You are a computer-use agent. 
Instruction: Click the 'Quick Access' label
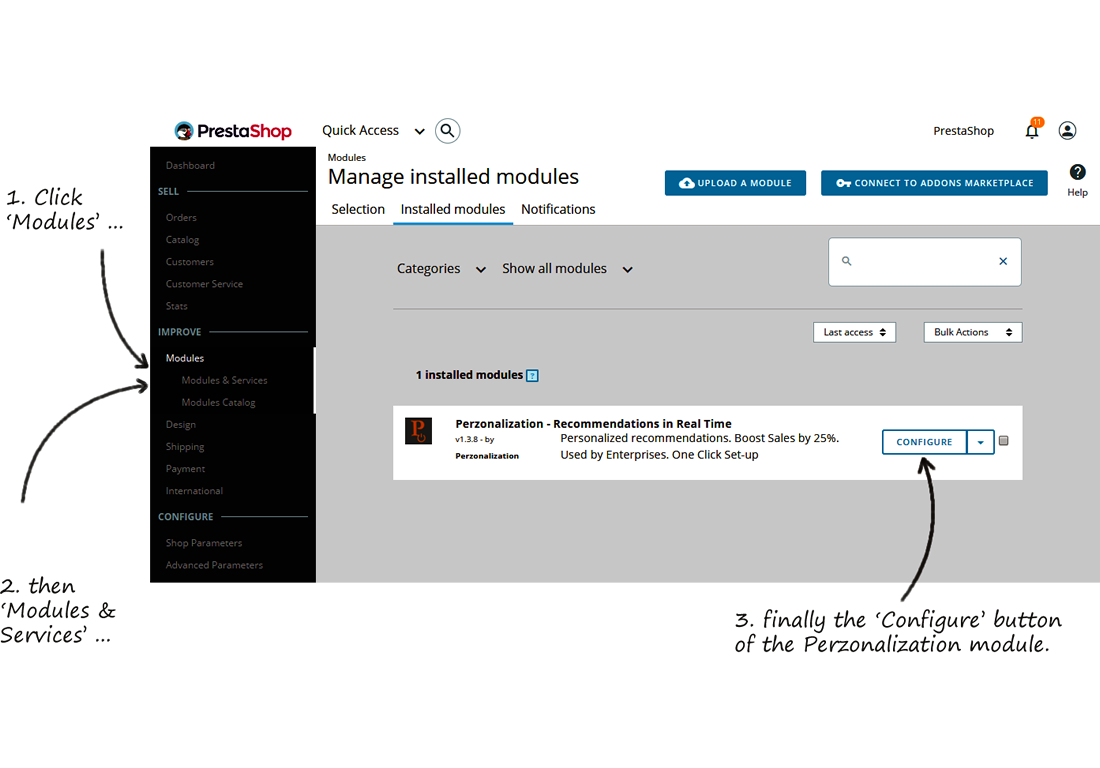(x=360, y=130)
